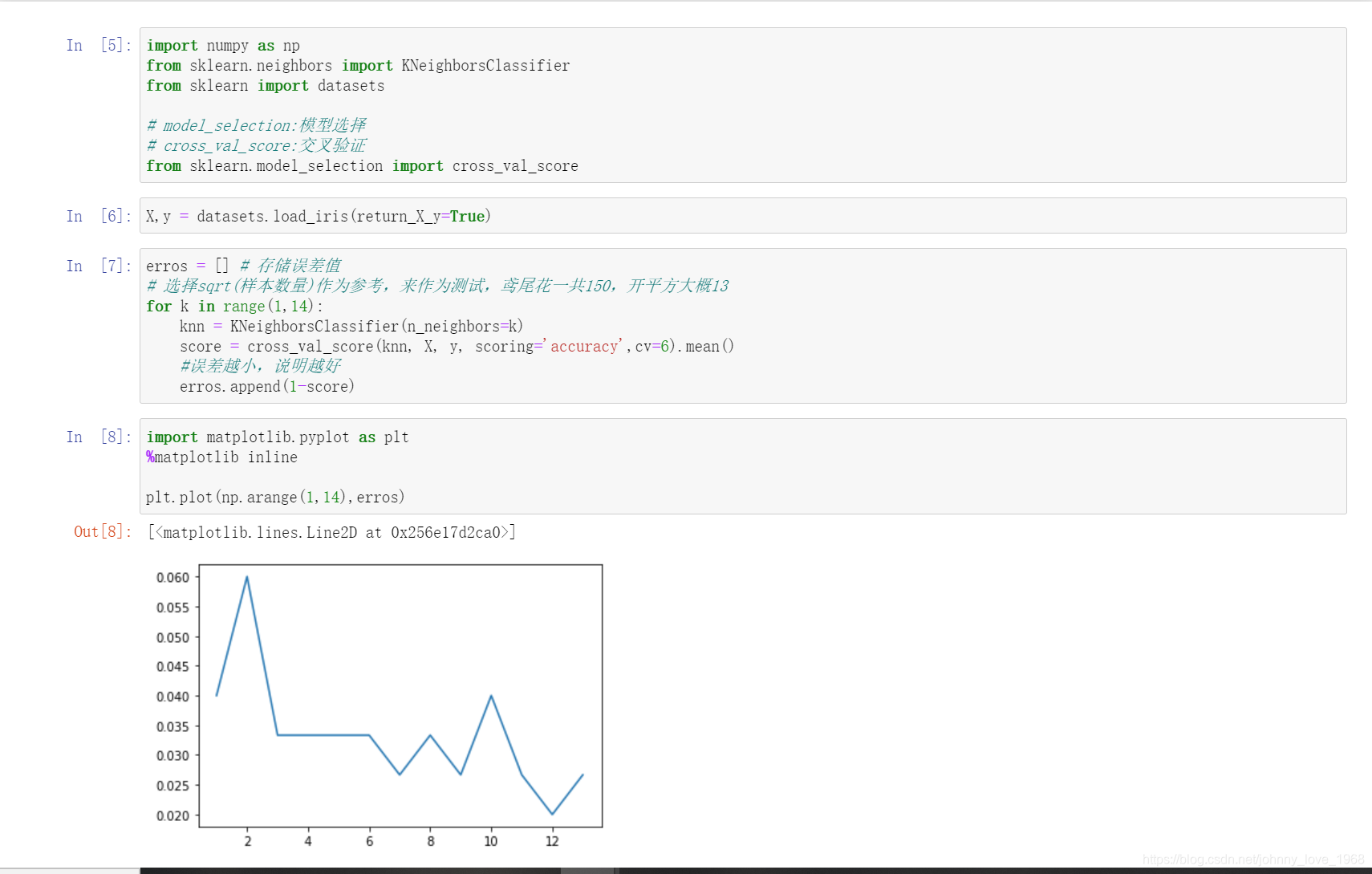Click the 'accuracy' string in cell 7
The image size is (1372, 874).
click(x=584, y=347)
